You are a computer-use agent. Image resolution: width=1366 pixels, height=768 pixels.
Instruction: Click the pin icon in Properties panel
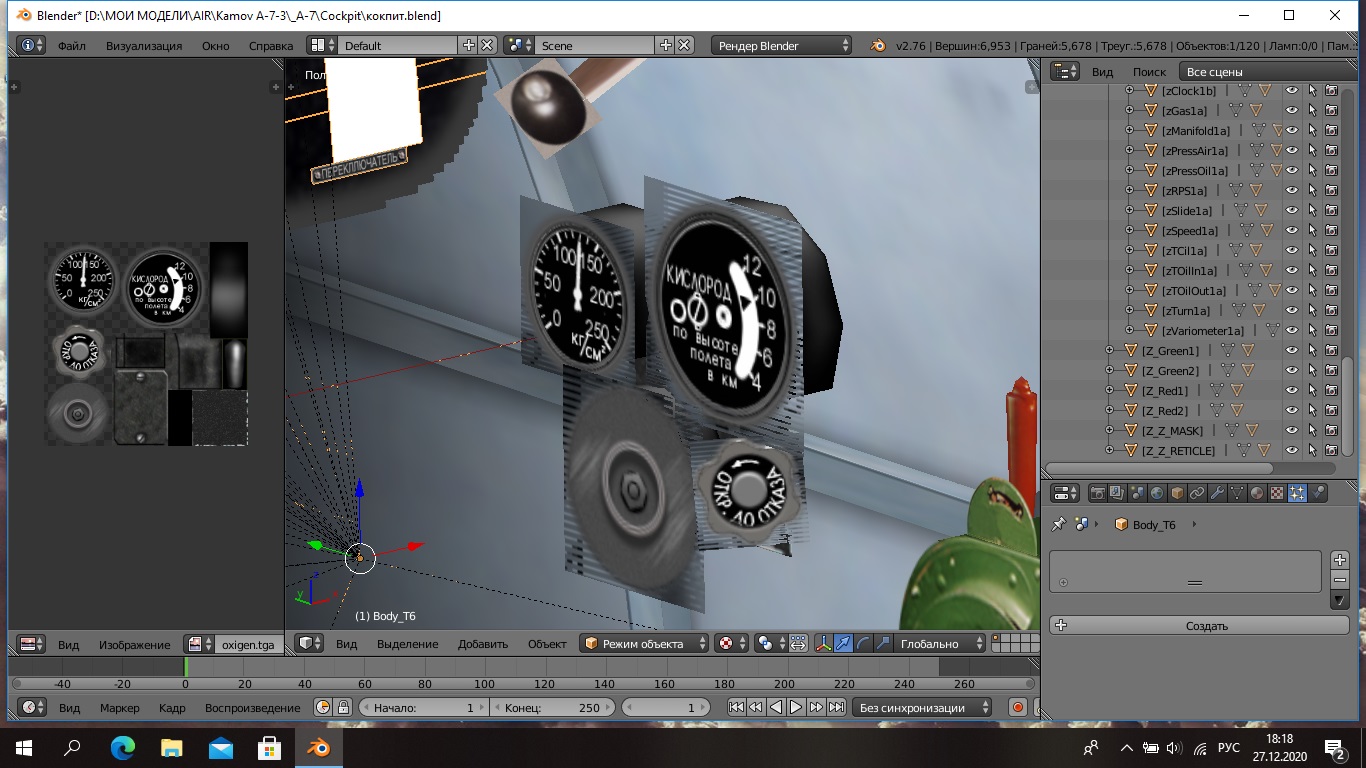[1059, 524]
